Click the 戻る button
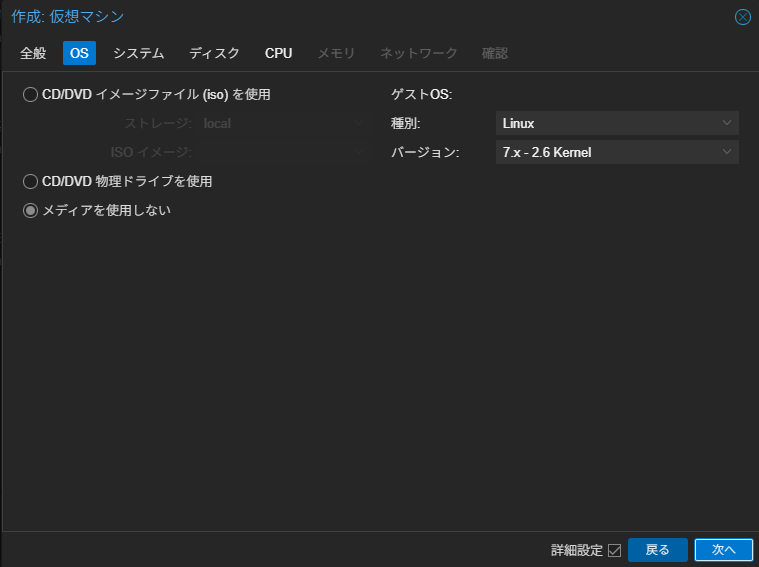The height and width of the screenshot is (567, 759). tap(657, 550)
